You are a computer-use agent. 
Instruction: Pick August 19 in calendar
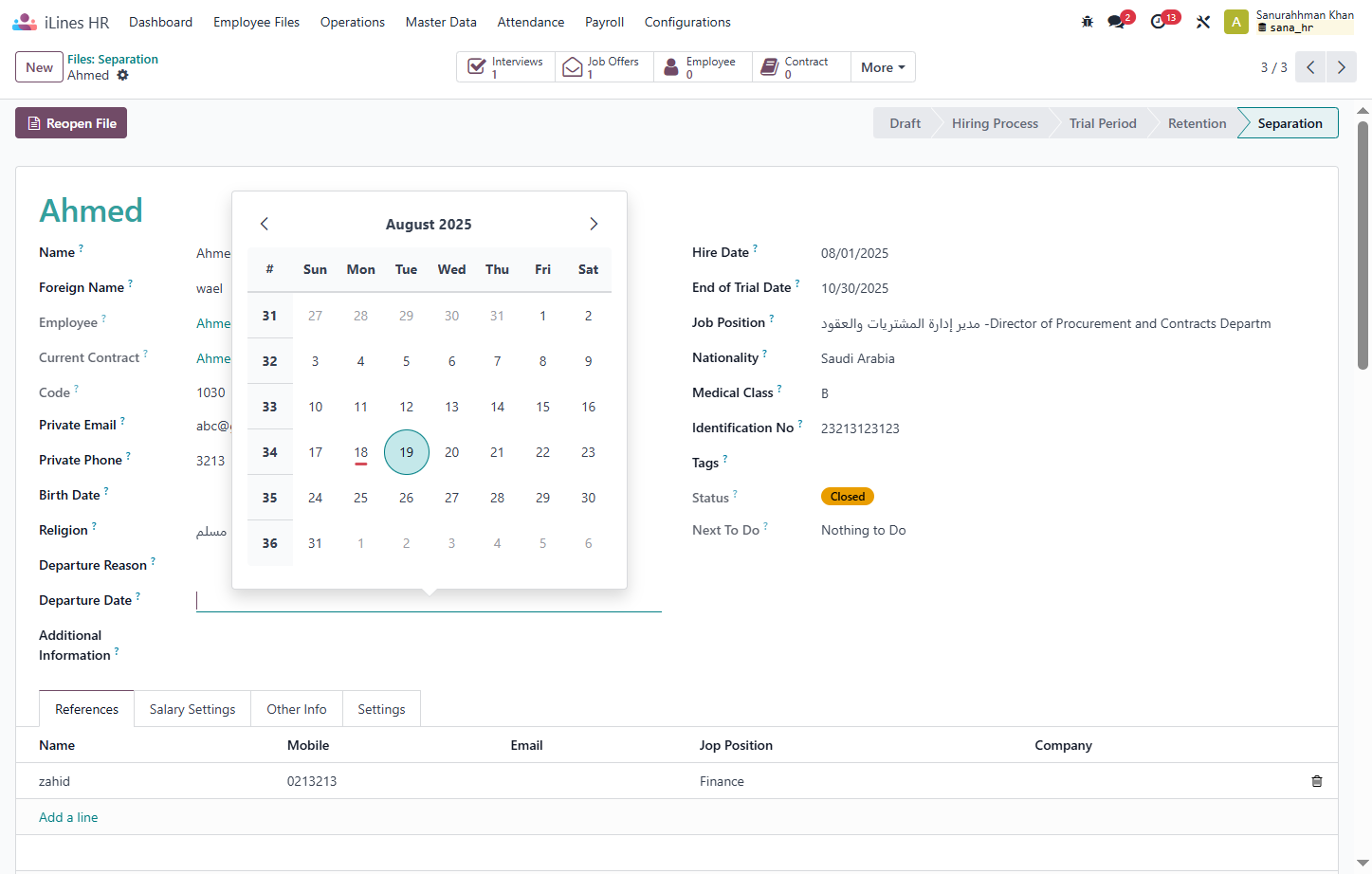[407, 452]
